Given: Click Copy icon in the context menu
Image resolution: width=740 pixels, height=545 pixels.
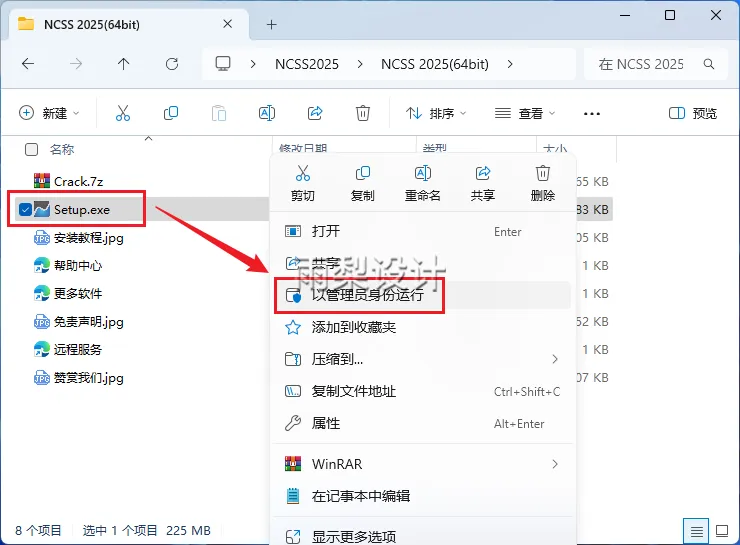Looking at the screenshot, I should 362,174.
